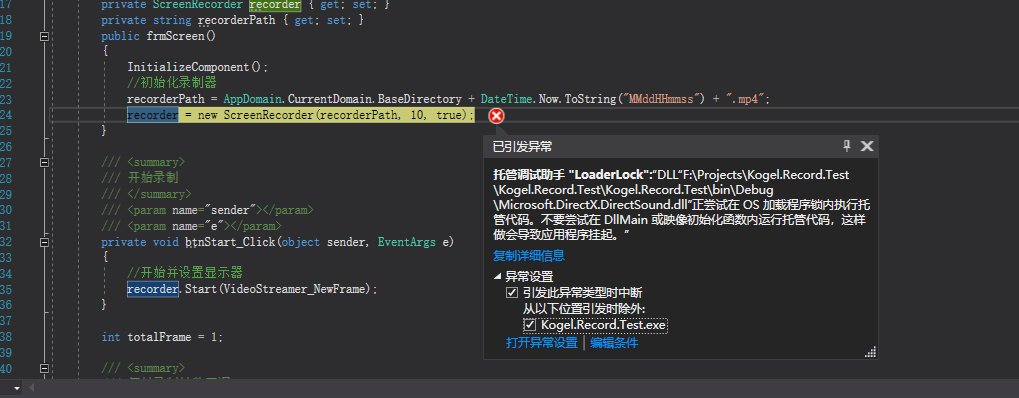Open the zoom level dropdown at bottom-left

pos(16,389)
